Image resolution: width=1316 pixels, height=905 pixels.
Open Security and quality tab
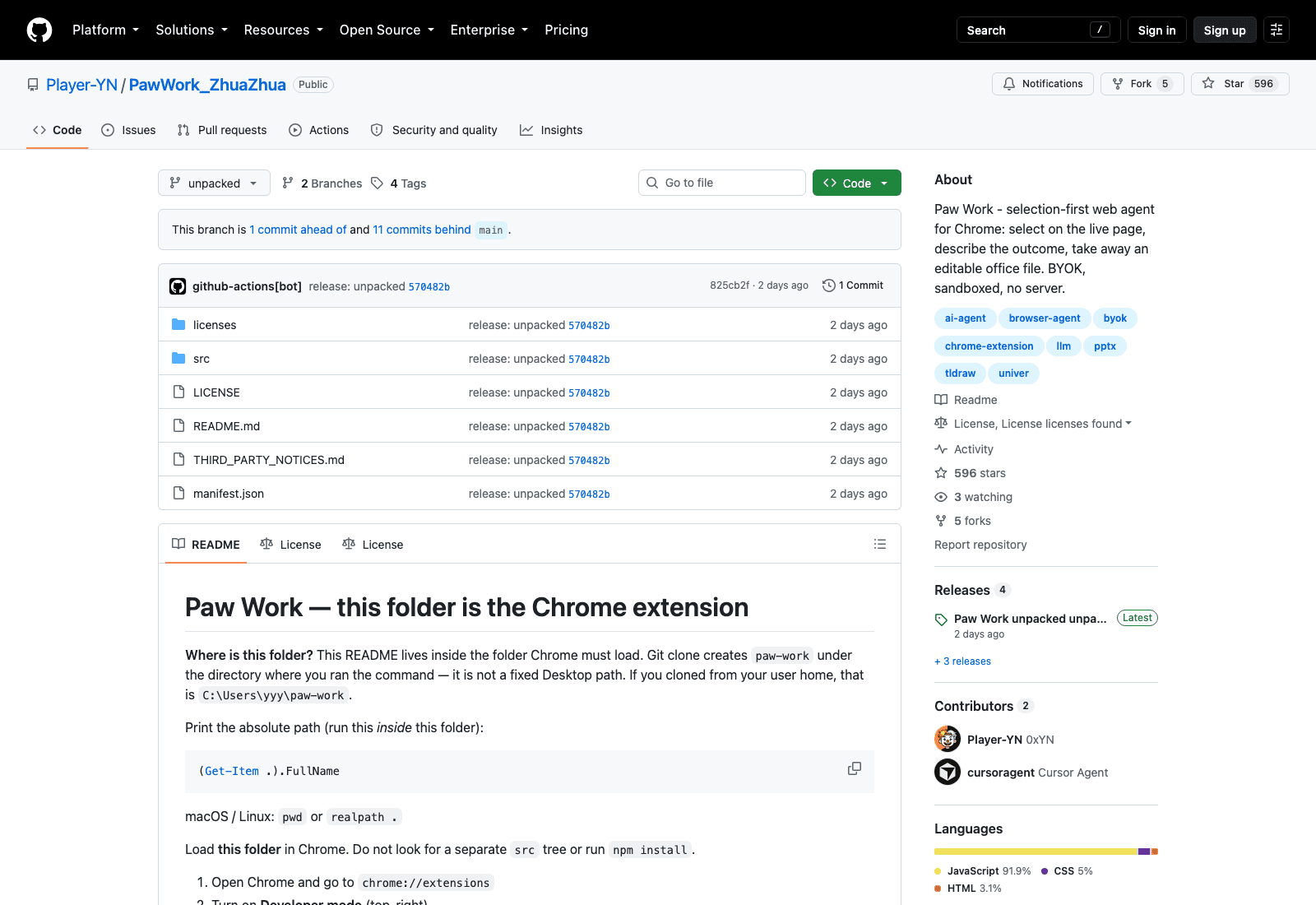pyautogui.click(x=434, y=130)
